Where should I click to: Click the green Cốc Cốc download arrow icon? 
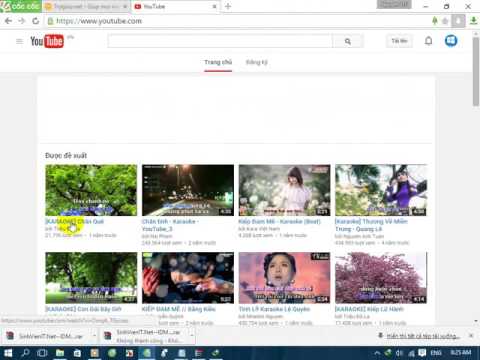(473, 21)
